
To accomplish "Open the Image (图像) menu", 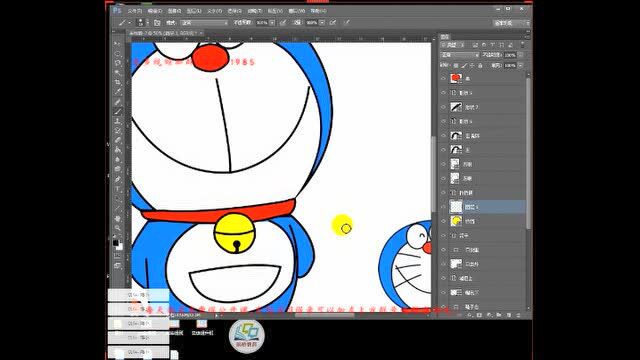I will click(174, 11).
